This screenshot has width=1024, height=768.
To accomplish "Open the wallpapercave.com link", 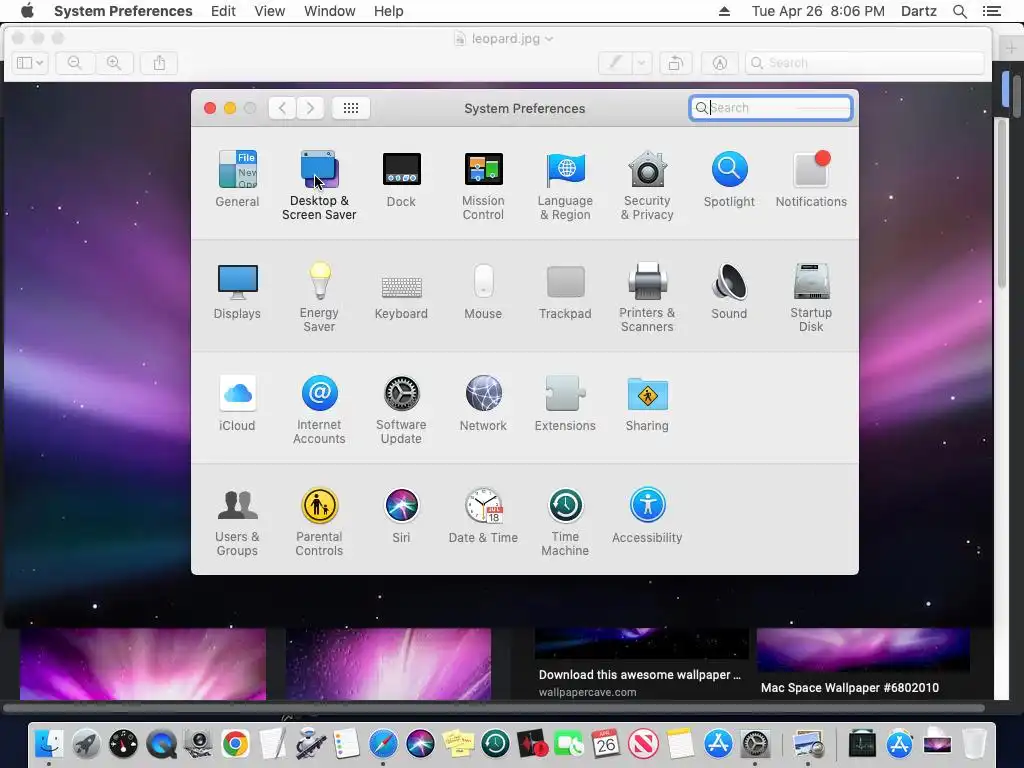I will pyautogui.click(x=587, y=692).
